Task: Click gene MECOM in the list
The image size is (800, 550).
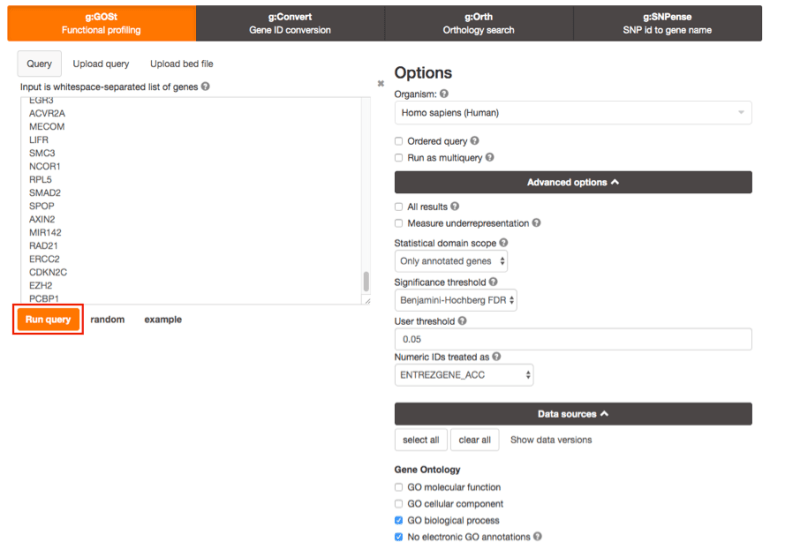Action: point(47,127)
